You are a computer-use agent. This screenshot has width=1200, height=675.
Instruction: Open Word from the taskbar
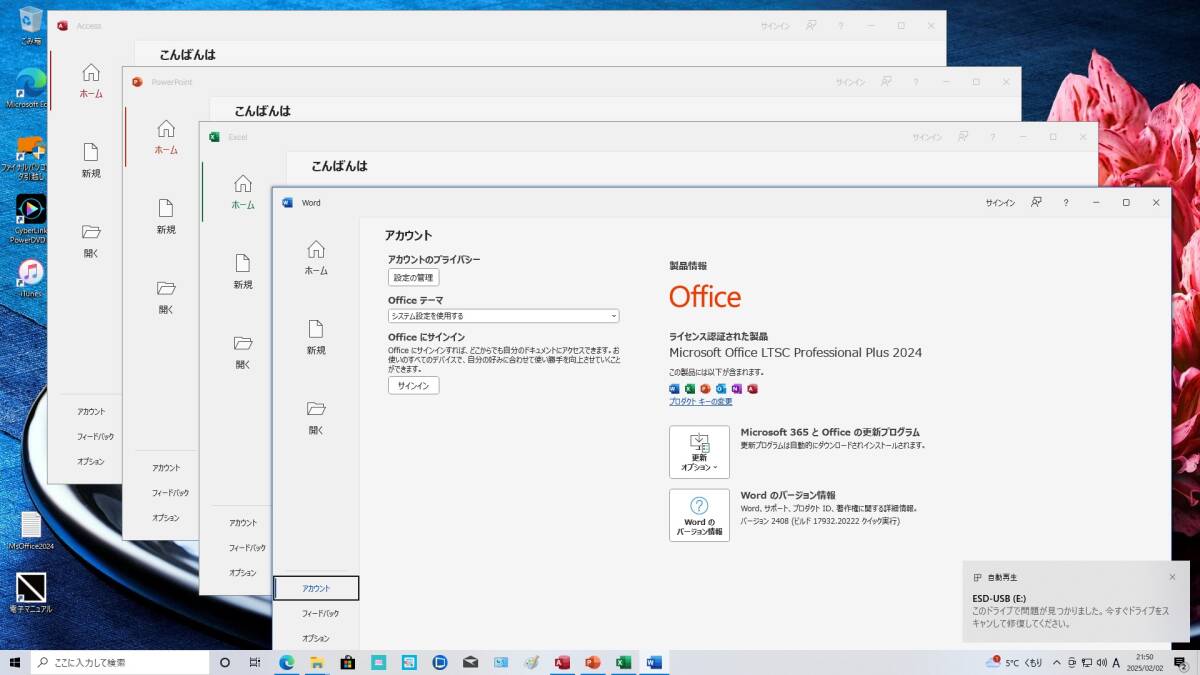(654, 662)
